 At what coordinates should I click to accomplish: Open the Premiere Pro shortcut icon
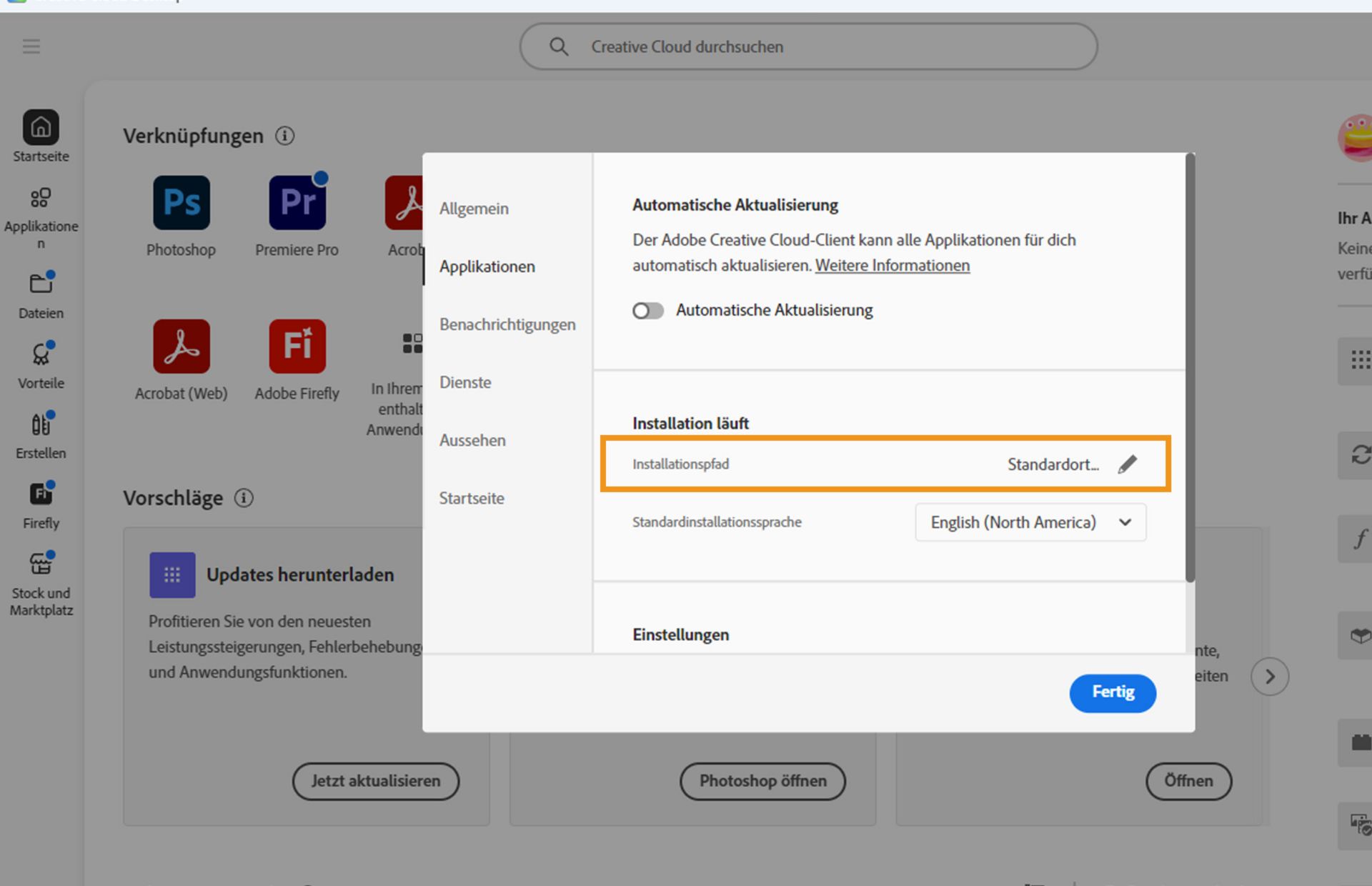click(297, 203)
